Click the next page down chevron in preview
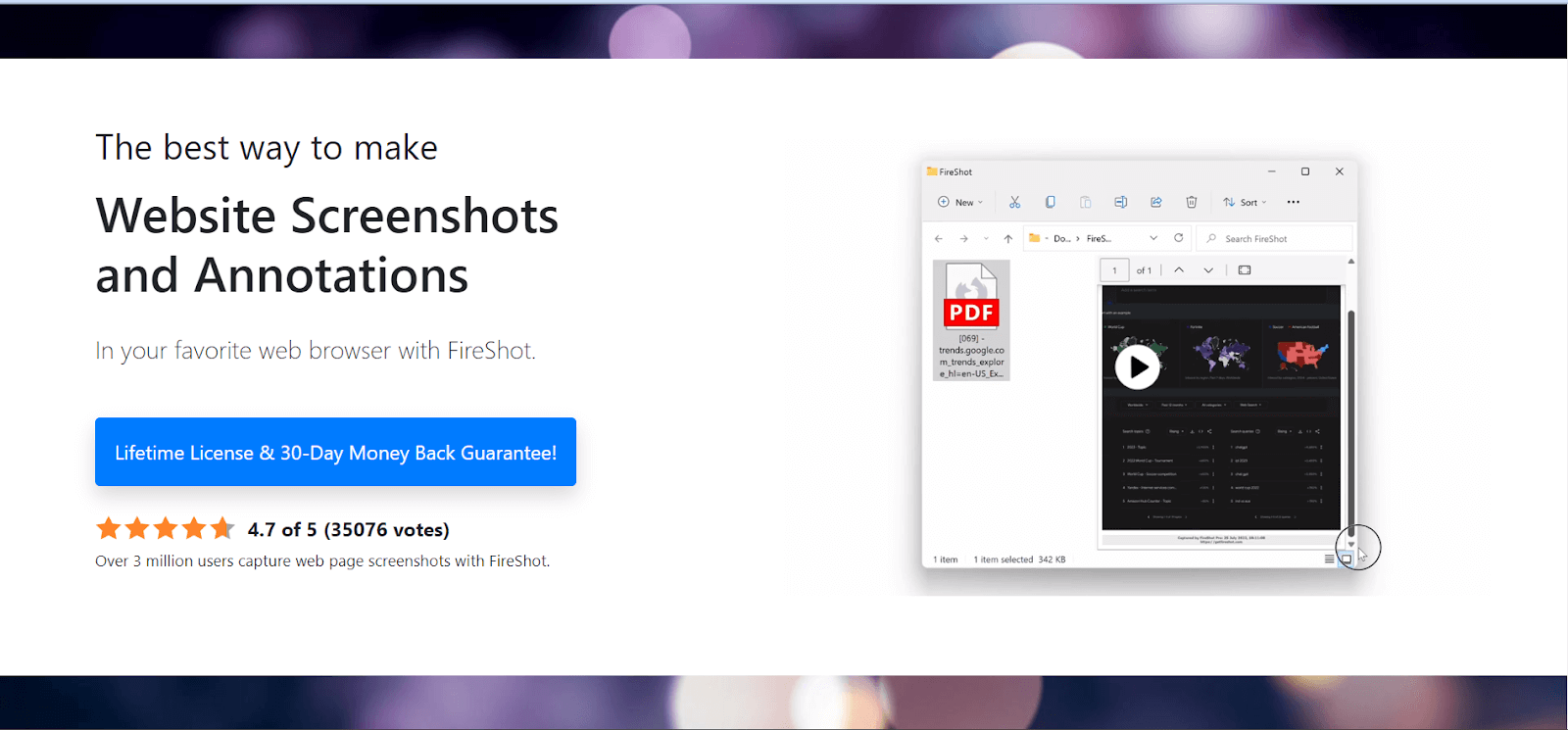1568x730 pixels. pos(1208,270)
